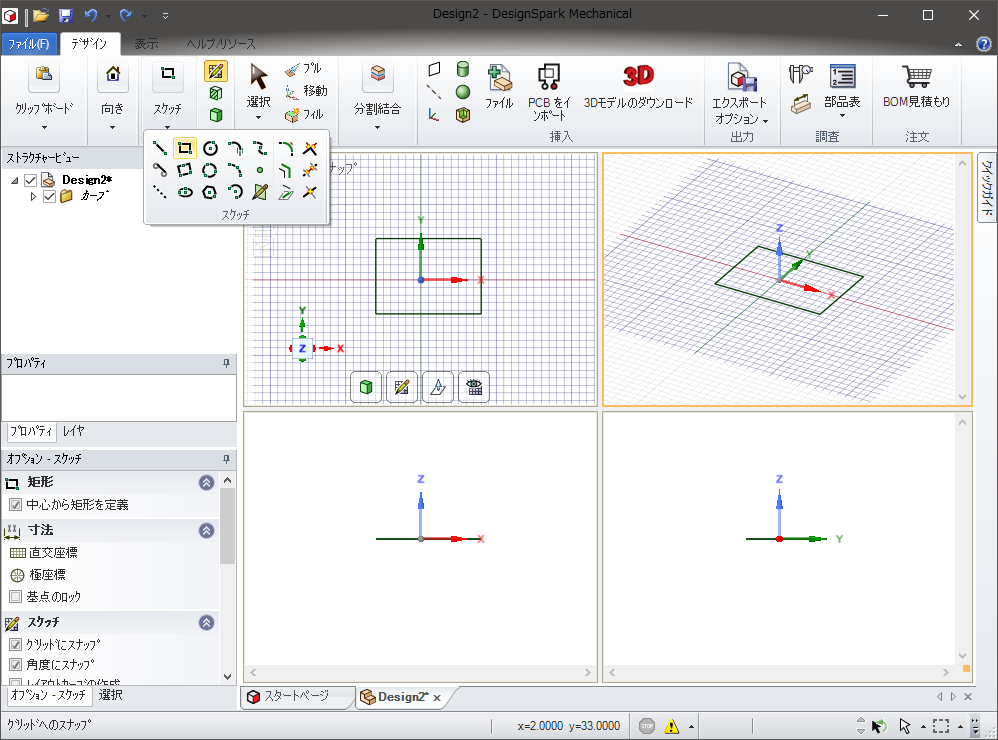Select 直交座標 dimension option

click(x=44, y=552)
